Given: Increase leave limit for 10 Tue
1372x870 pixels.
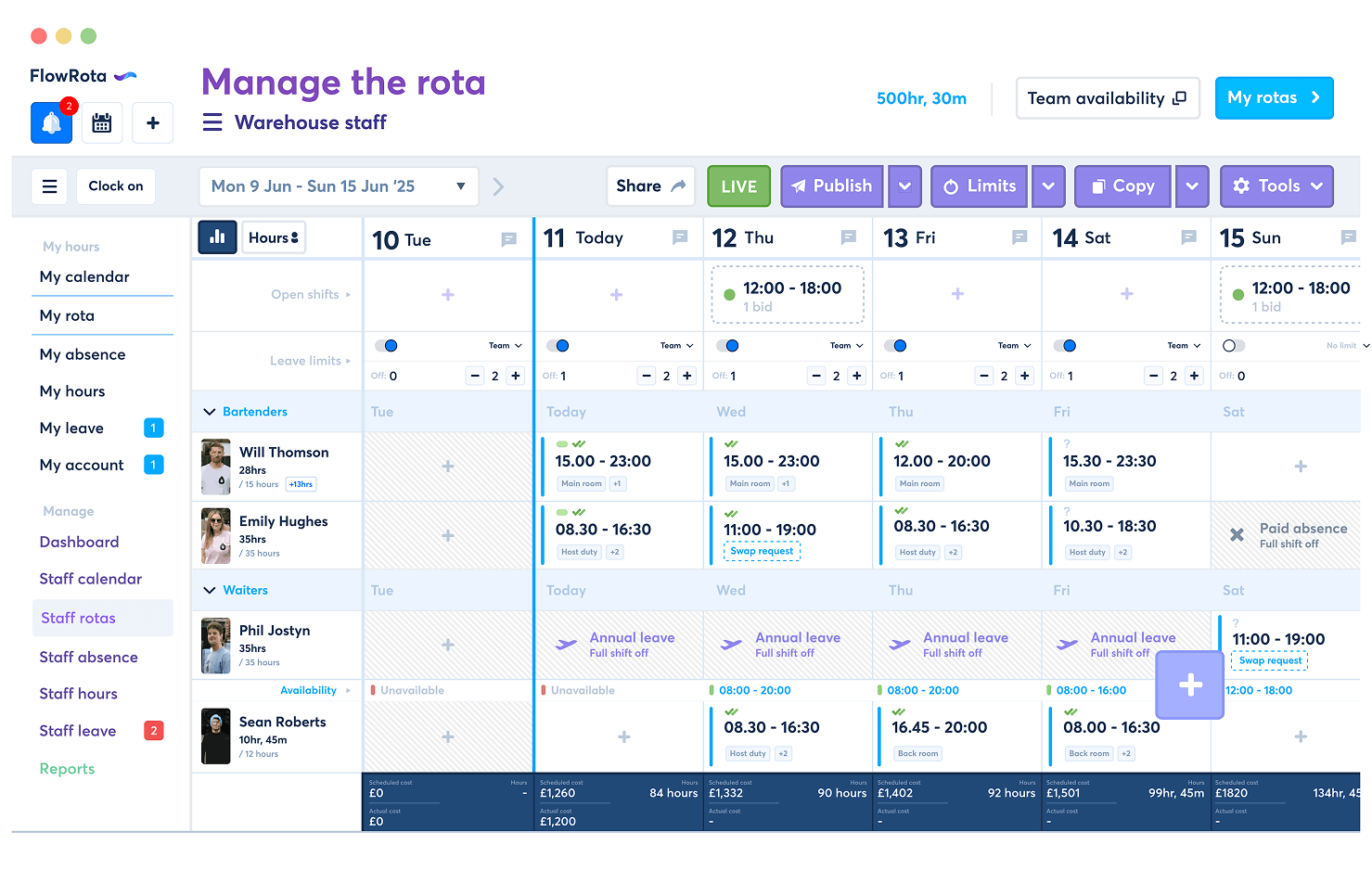Looking at the screenshot, I should [516, 376].
